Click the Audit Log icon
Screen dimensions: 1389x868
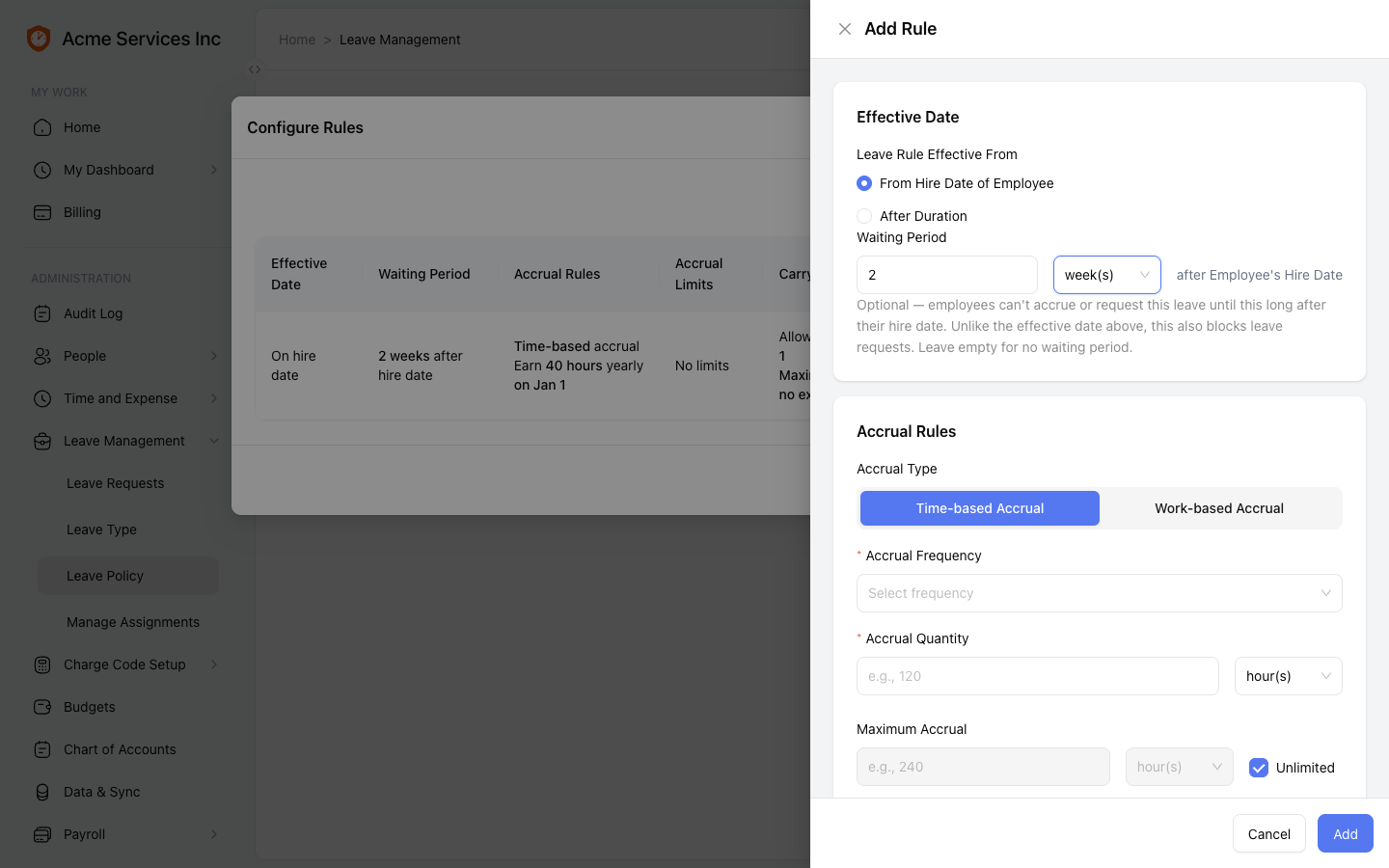(42, 313)
